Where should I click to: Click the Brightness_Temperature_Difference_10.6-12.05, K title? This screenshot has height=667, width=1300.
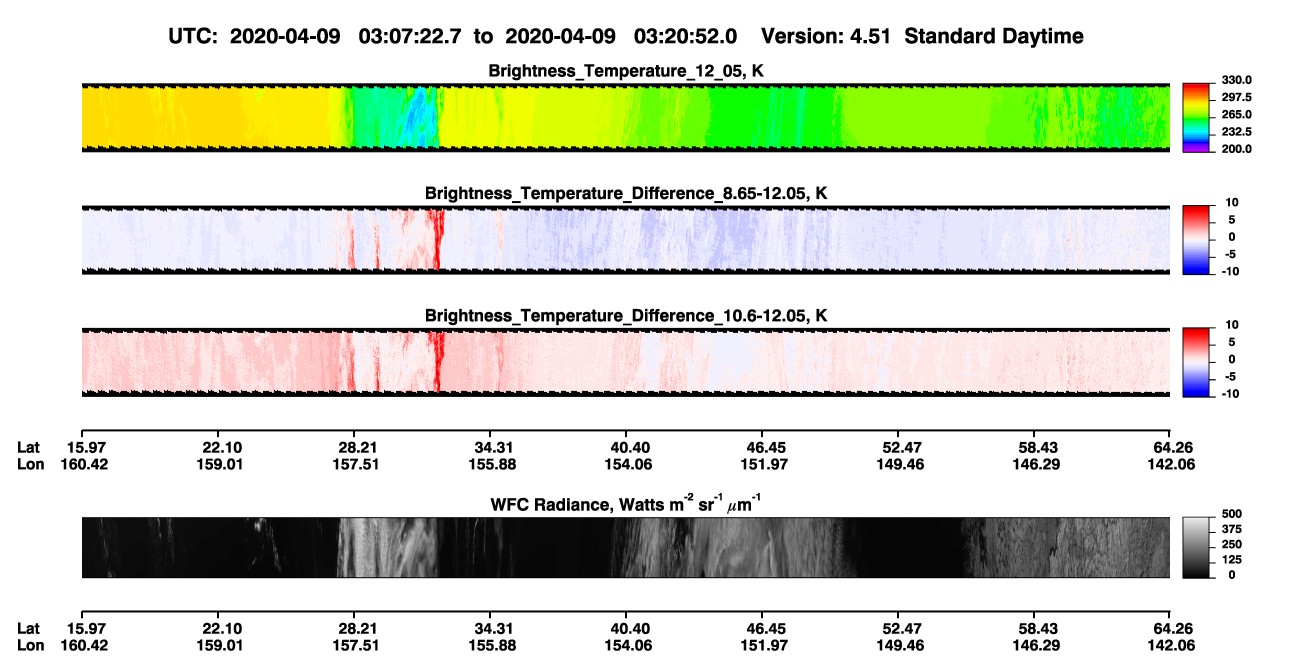point(626,316)
